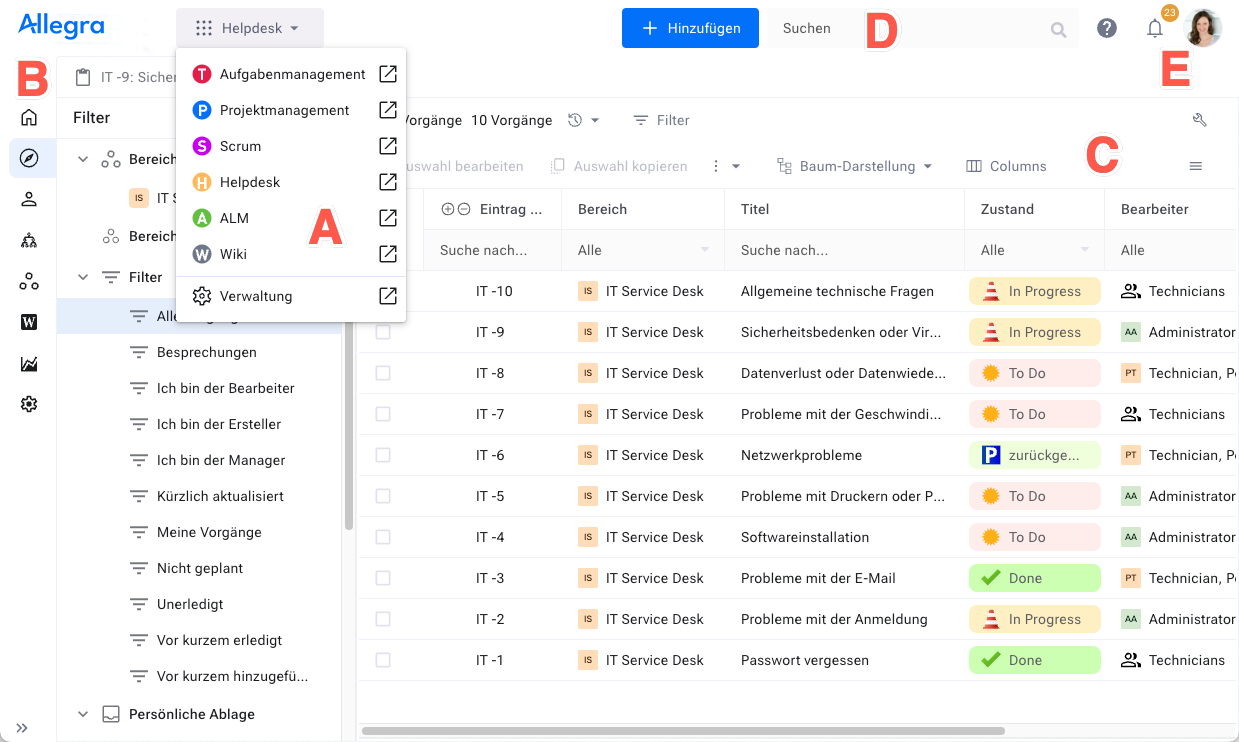
Task: Check the box for row IT -1
Action: [383, 660]
